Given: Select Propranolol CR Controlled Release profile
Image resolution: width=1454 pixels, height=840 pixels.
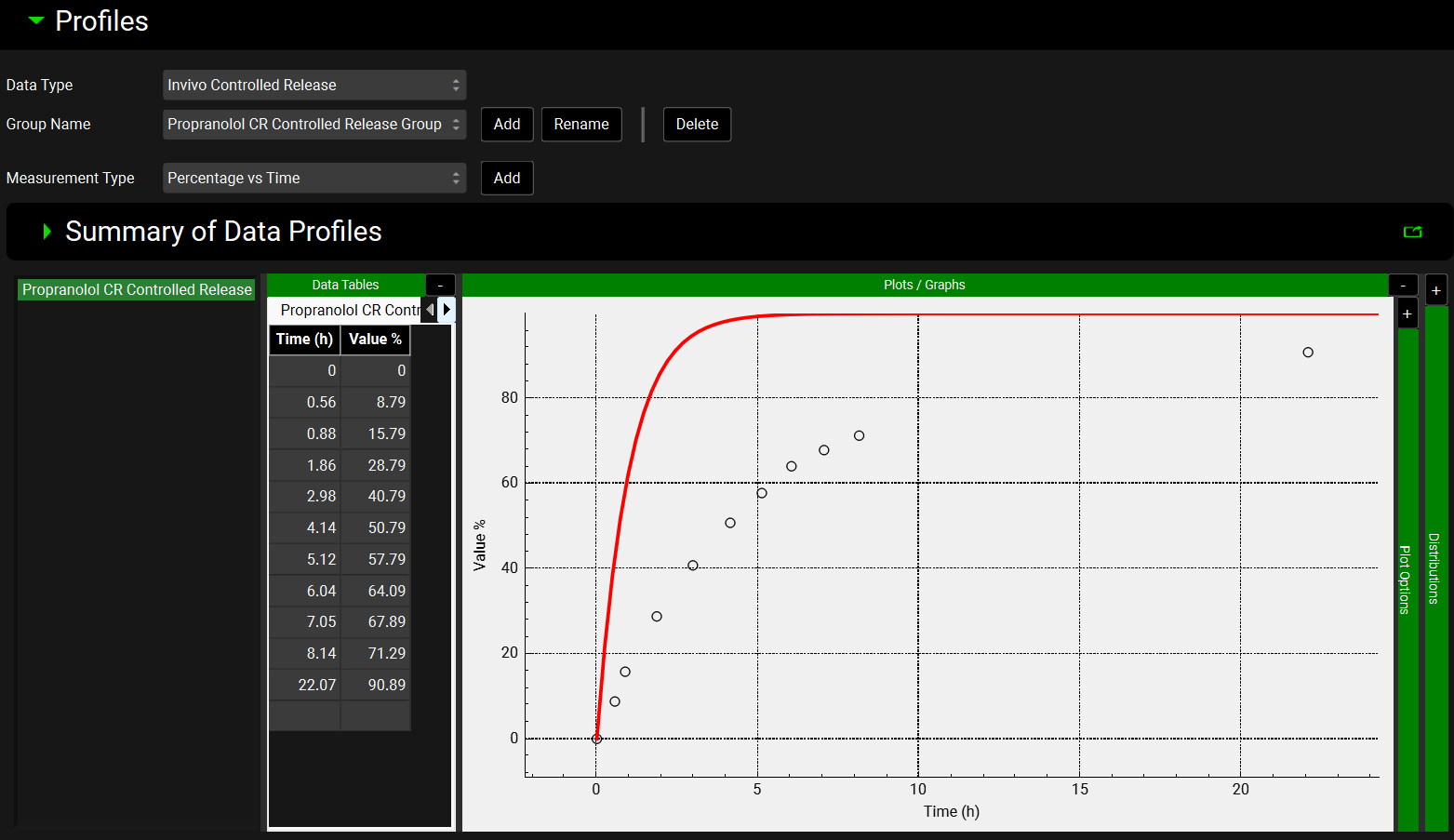Looking at the screenshot, I should (x=137, y=290).
